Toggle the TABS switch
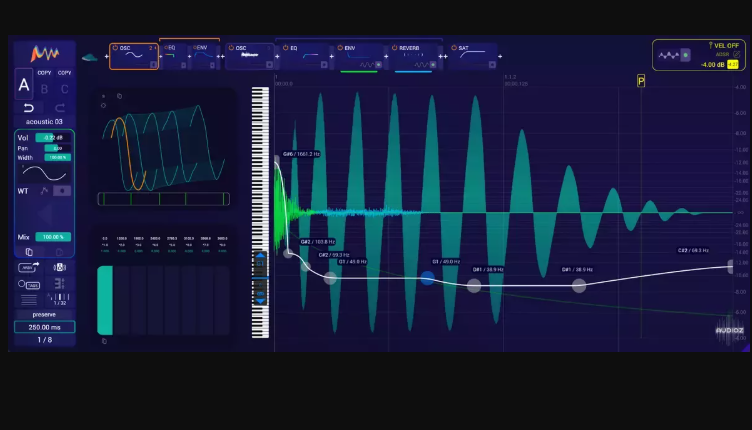This screenshot has height=430, width=752. [29, 284]
